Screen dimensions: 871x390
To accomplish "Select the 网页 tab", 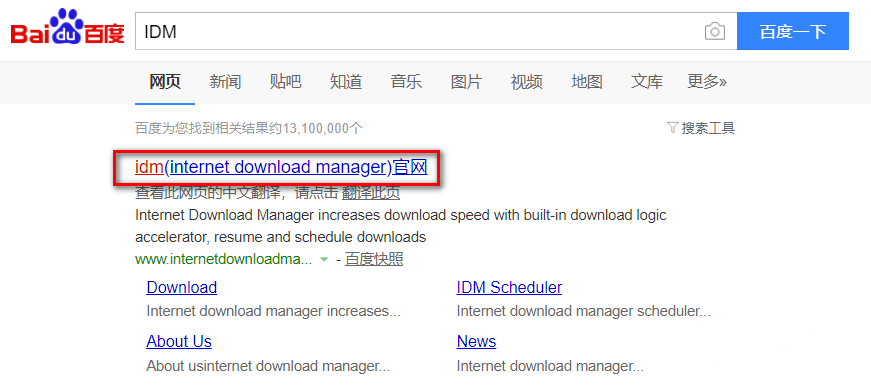I will [x=165, y=82].
